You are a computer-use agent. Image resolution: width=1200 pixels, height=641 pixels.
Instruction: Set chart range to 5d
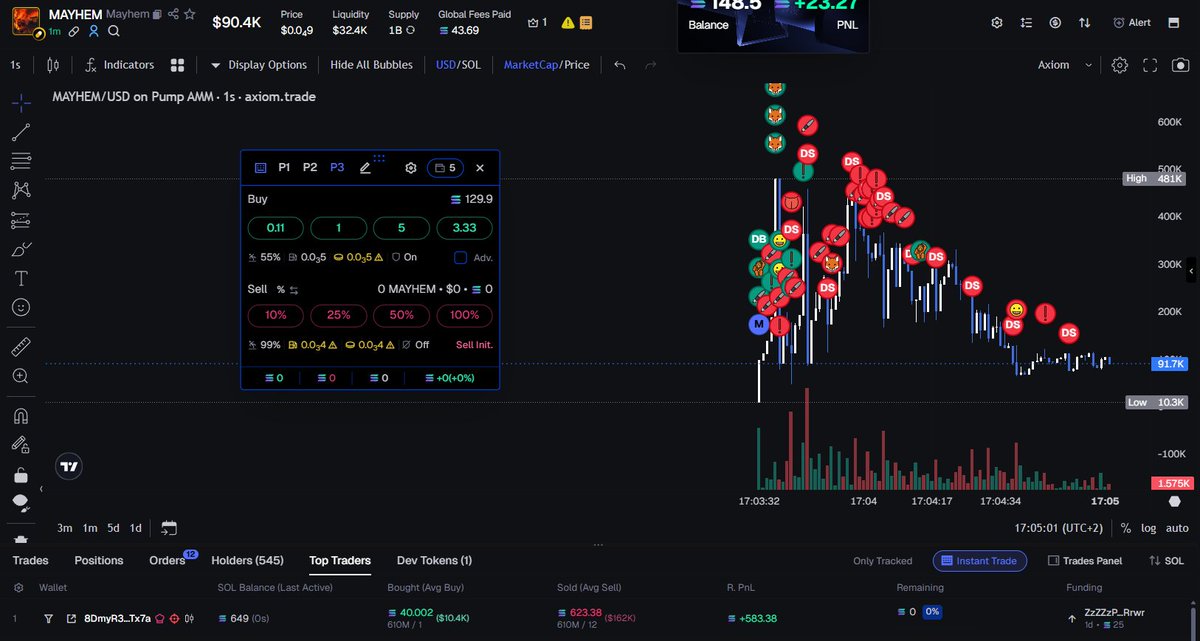114,528
